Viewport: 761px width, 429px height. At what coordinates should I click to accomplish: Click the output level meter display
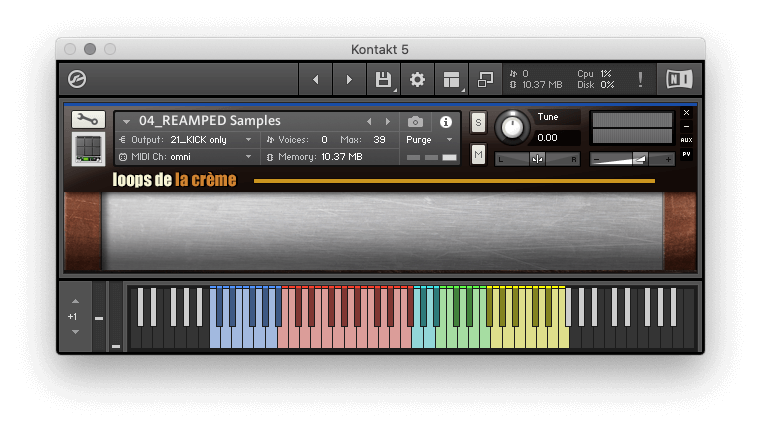[x=632, y=128]
